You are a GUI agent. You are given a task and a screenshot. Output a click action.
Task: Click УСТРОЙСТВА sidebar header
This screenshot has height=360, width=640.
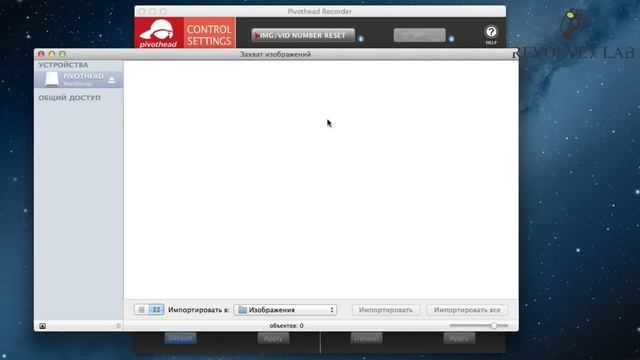(x=63, y=65)
